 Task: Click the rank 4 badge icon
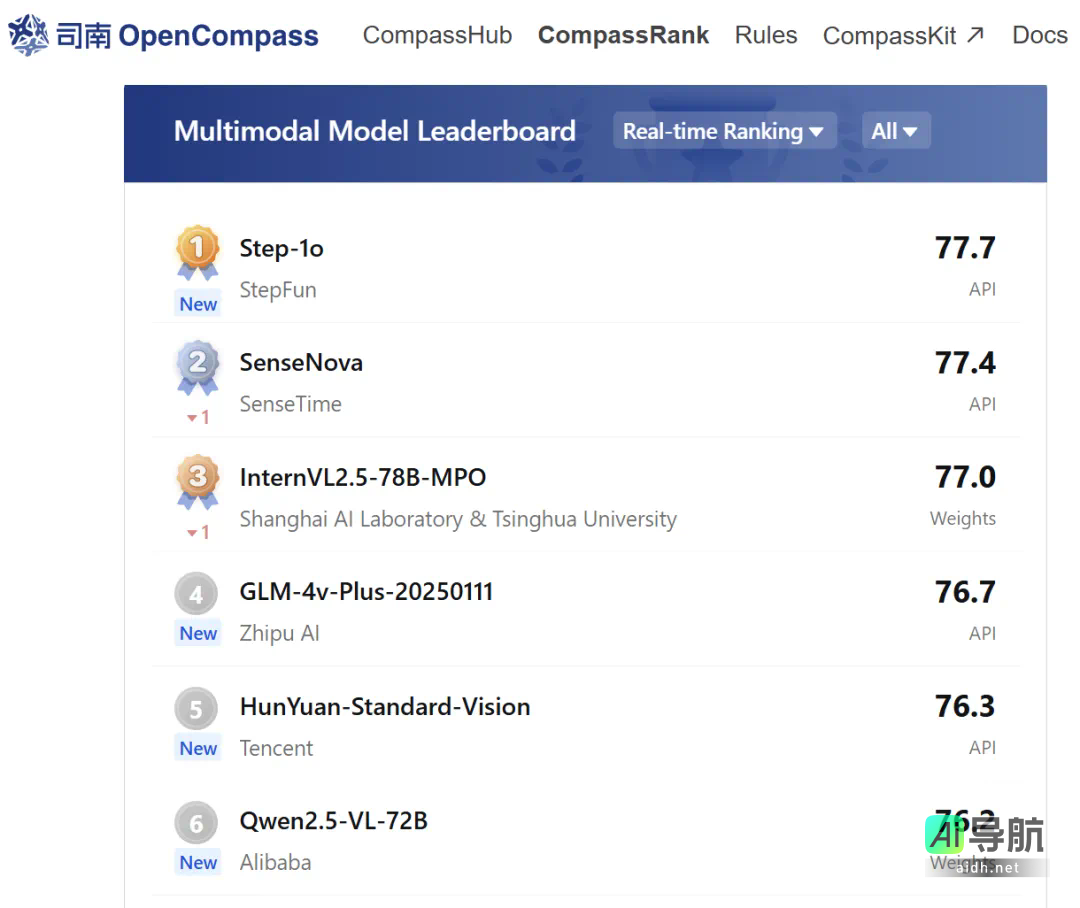click(196, 594)
